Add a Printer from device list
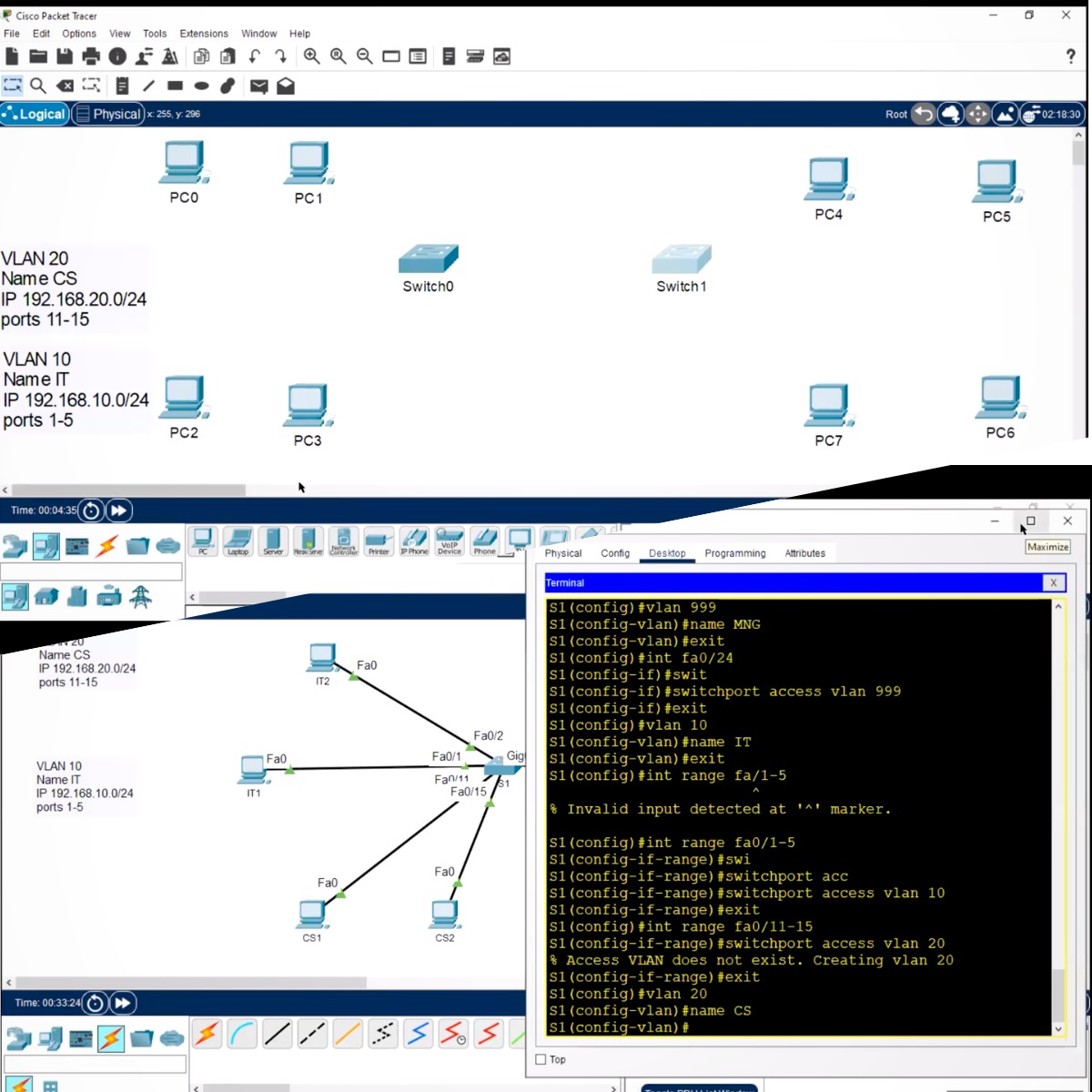Viewport: 1092px width, 1092px height. [379, 541]
